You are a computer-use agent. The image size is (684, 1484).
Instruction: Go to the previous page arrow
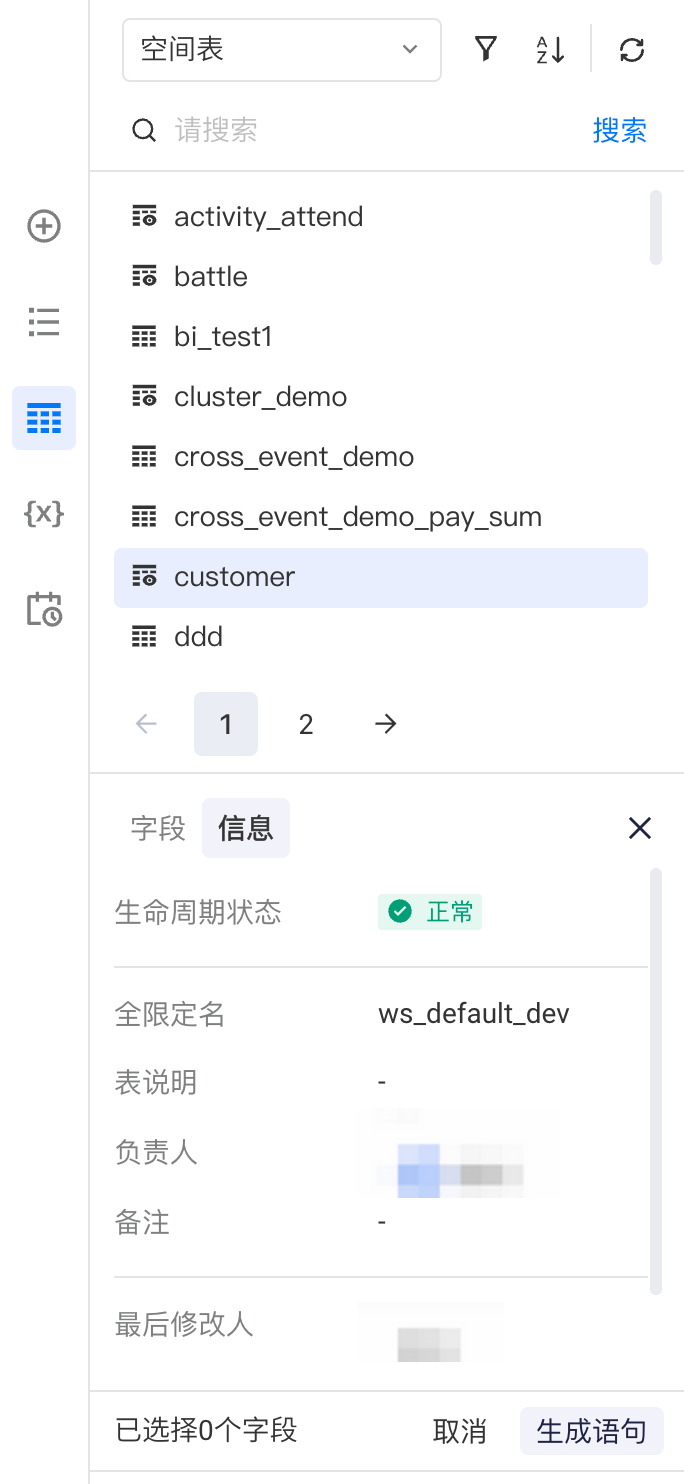(146, 724)
